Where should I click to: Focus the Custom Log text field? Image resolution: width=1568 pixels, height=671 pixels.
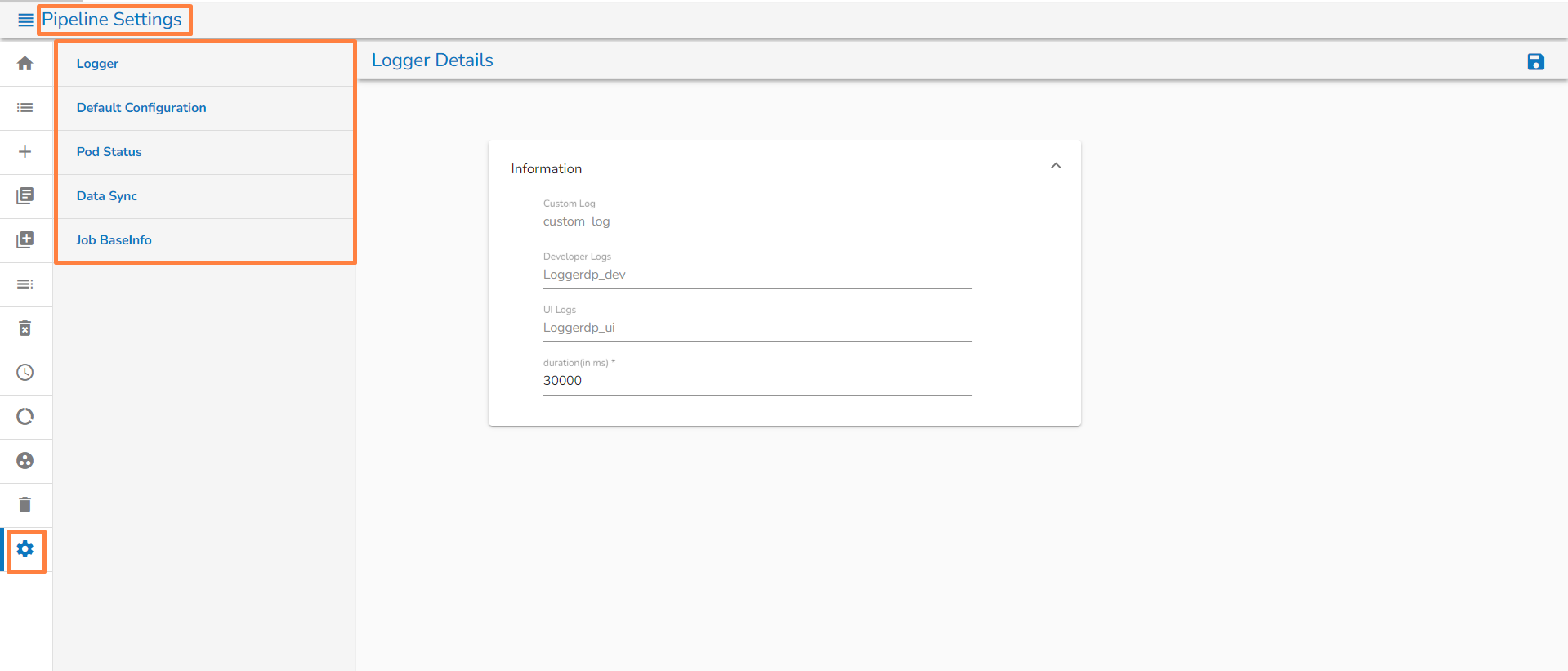click(x=757, y=221)
